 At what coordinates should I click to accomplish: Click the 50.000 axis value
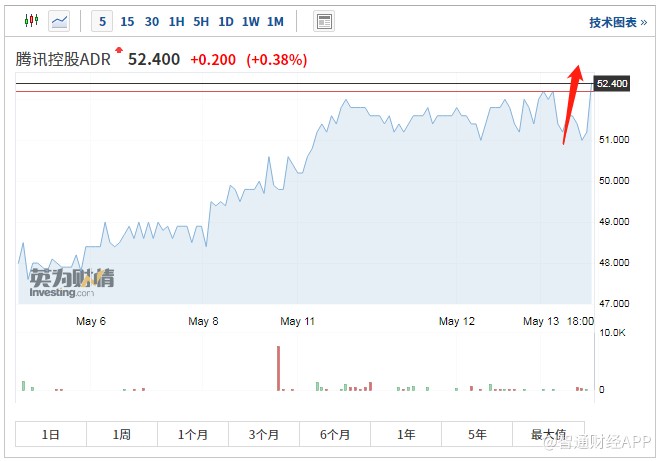point(614,180)
